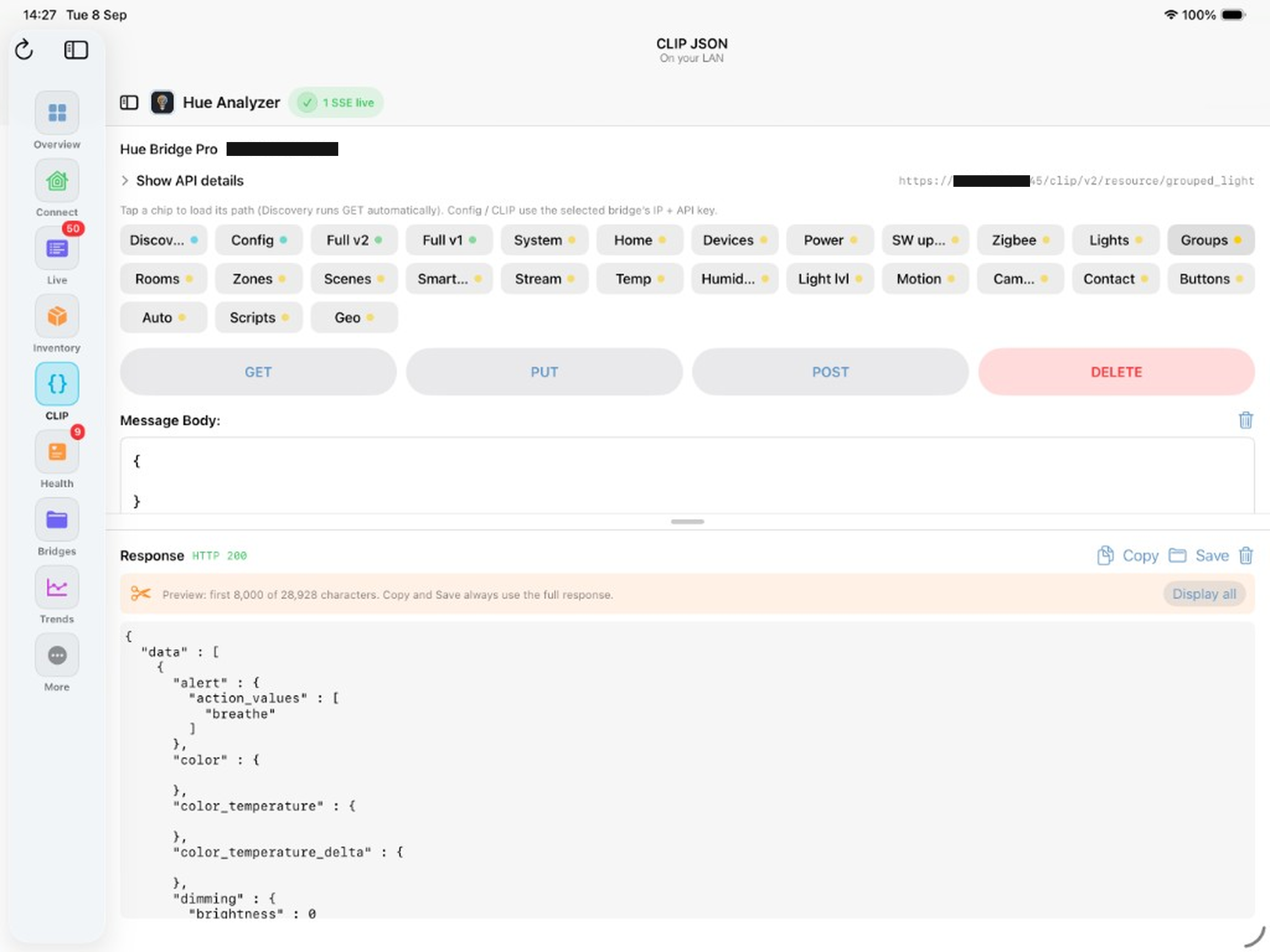Select the Zones chip
The height and width of the screenshot is (952, 1270).
coord(258,279)
